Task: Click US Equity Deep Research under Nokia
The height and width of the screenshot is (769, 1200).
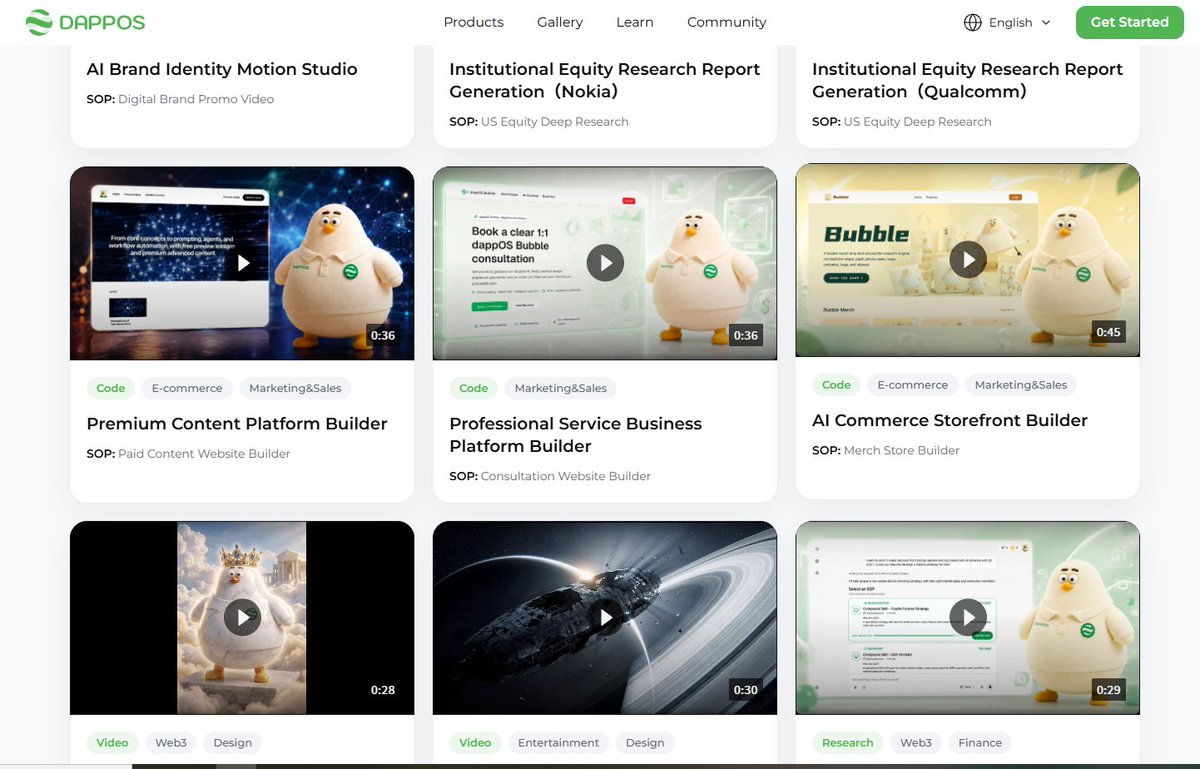Action: click(x=554, y=122)
